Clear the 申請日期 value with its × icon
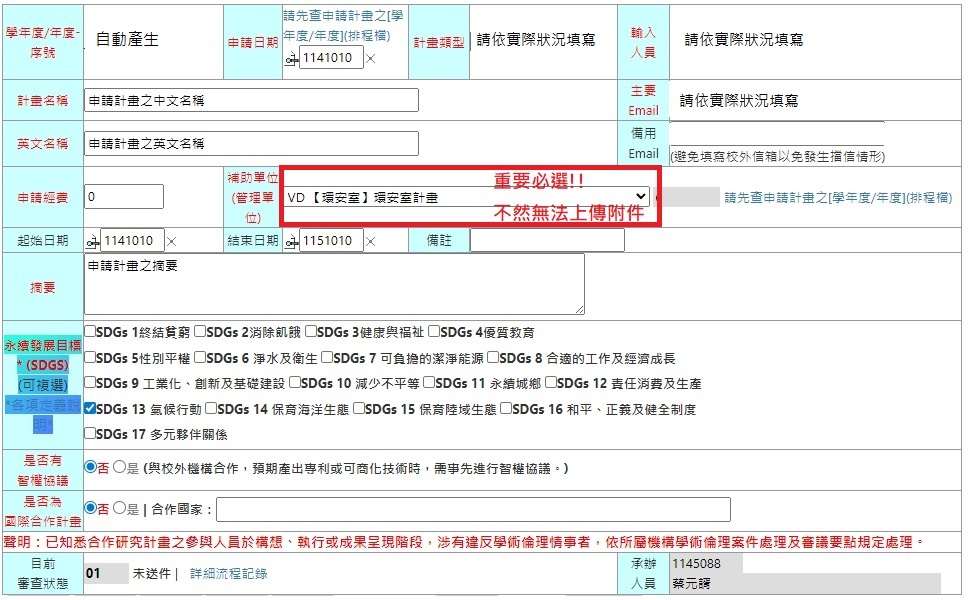The height and width of the screenshot is (600, 972). [x=371, y=59]
